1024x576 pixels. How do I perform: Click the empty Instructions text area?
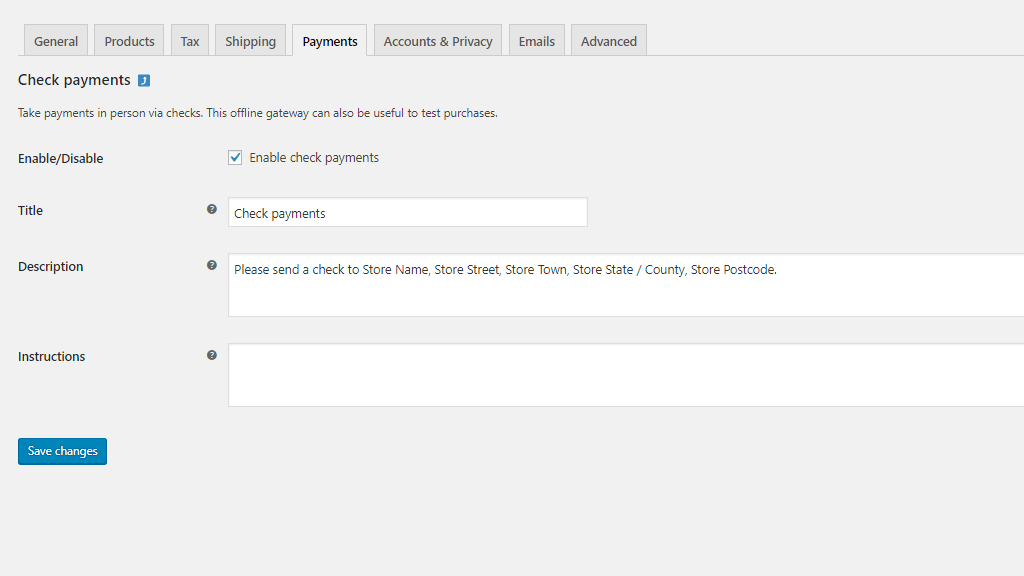pos(625,375)
